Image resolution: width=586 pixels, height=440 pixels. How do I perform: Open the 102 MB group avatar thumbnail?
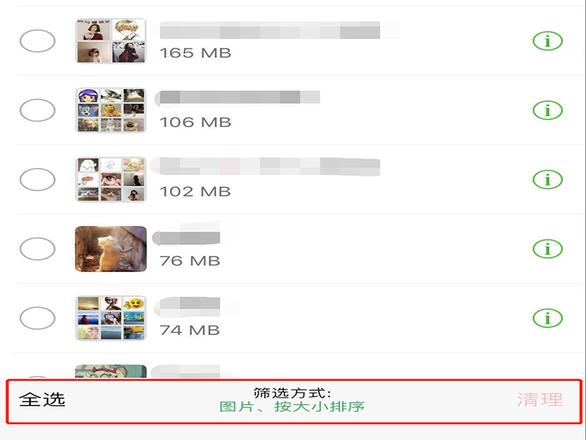(x=111, y=179)
